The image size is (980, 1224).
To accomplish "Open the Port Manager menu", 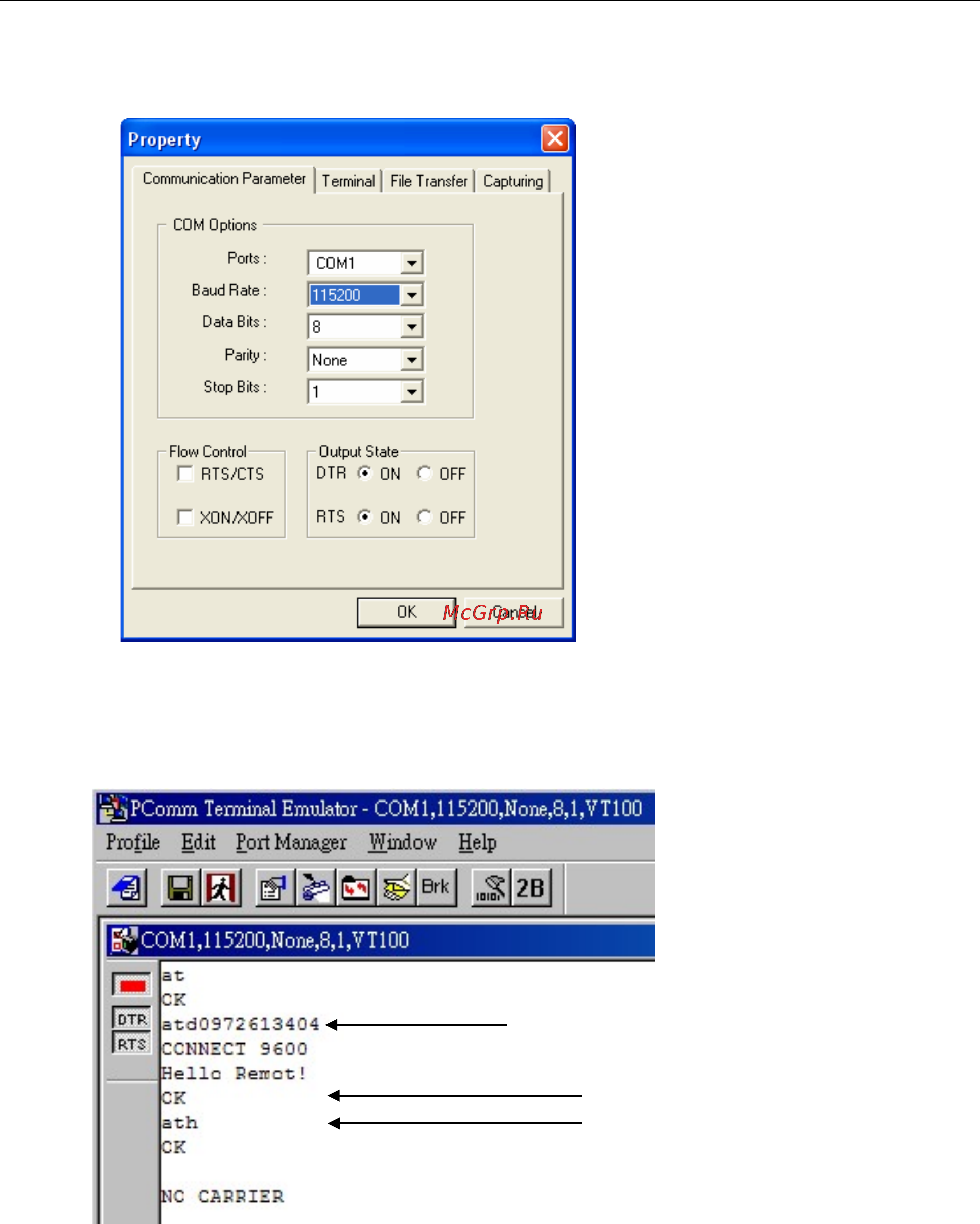I will (291, 842).
